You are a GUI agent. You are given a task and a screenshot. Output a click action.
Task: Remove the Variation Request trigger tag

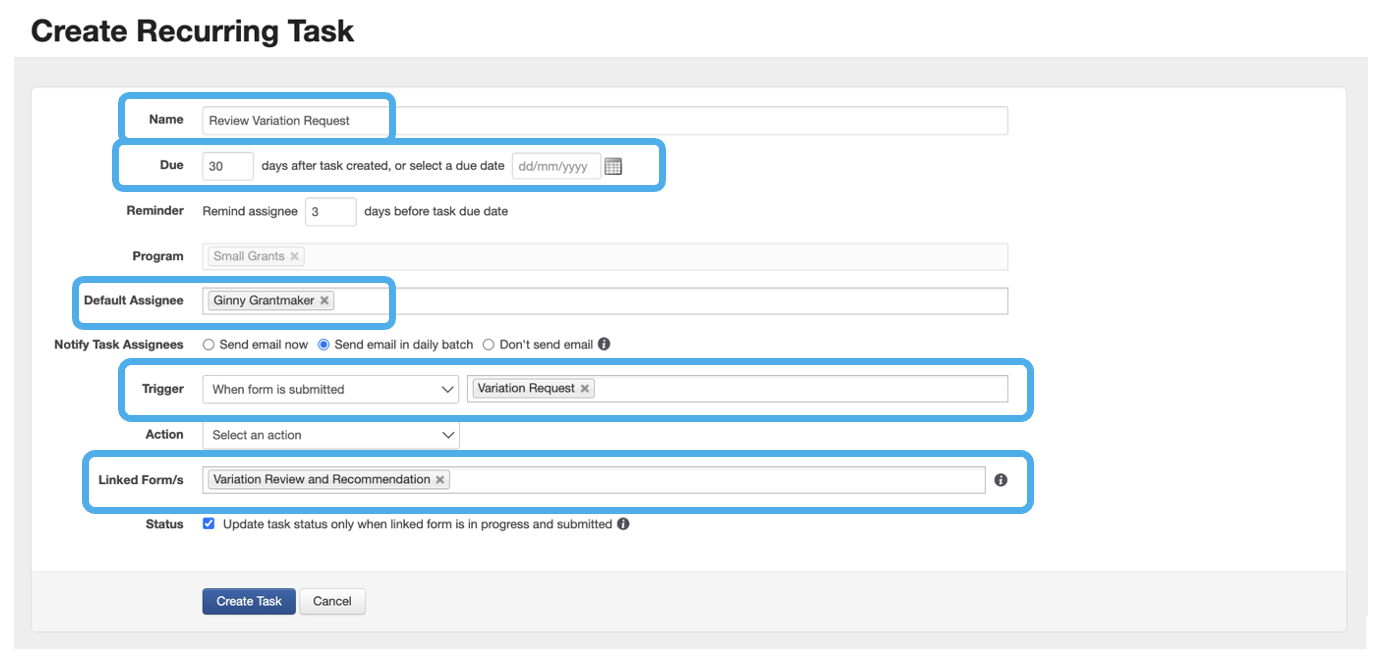pos(585,388)
